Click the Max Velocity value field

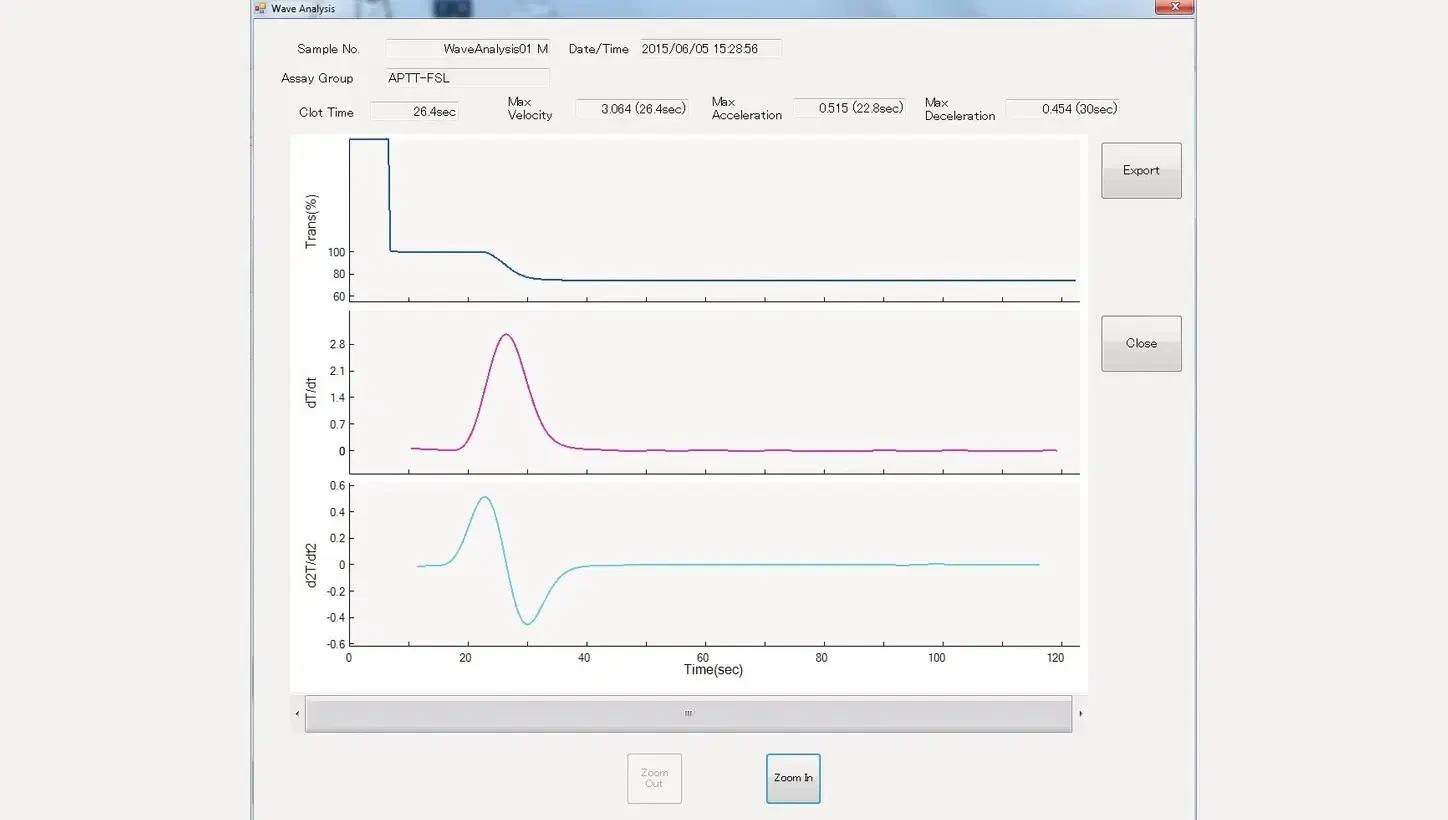pos(632,109)
